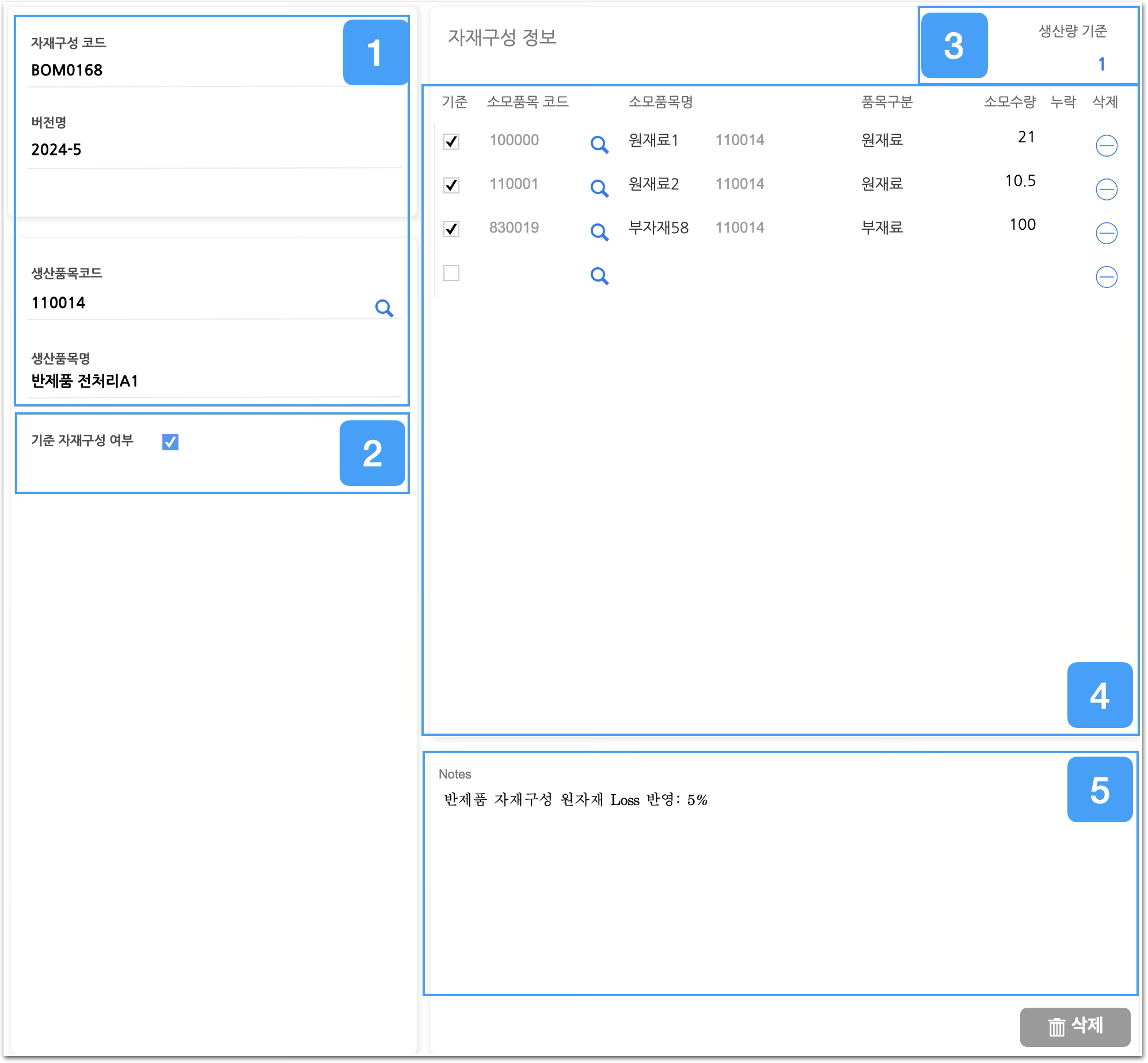Remove 원재료1 row with minus icon

pyautogui.click(x=1106, y=146)
